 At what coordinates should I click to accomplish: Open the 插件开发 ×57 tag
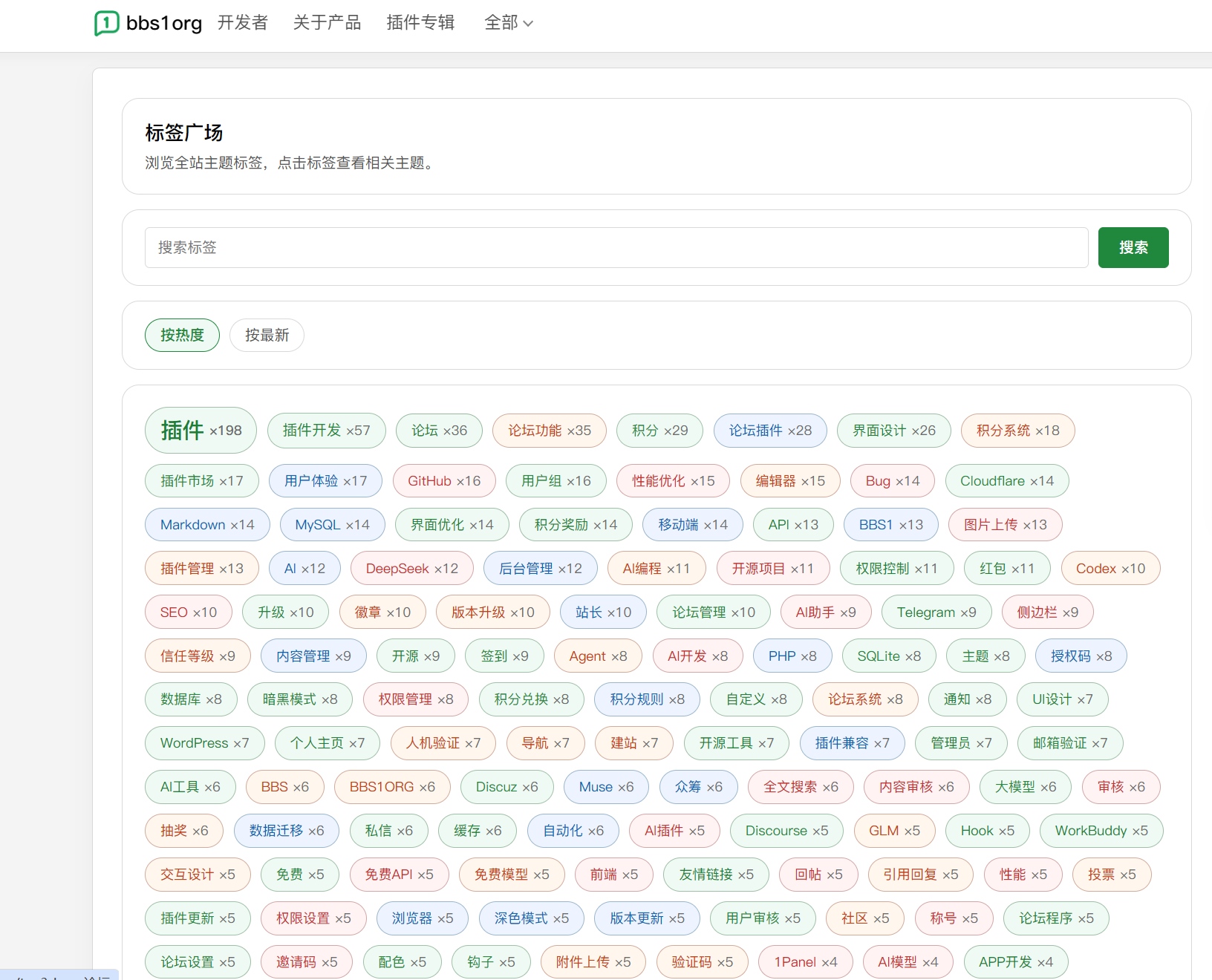[x=327, y=431]
